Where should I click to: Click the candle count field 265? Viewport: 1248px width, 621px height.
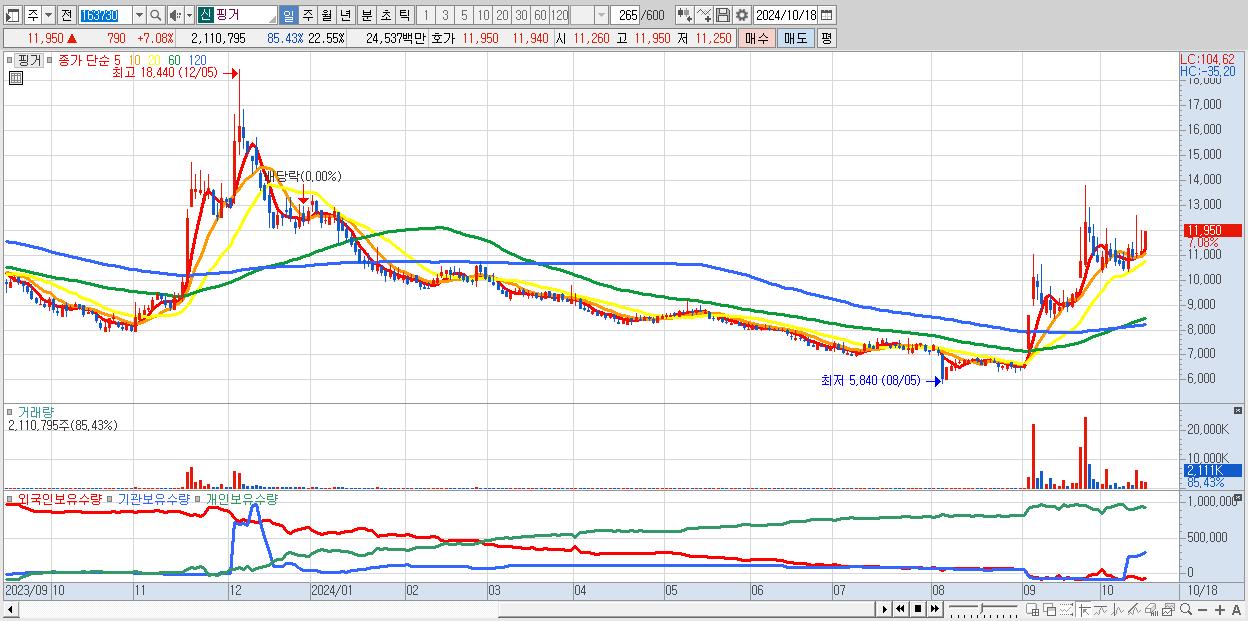click(x=626, y=15)
